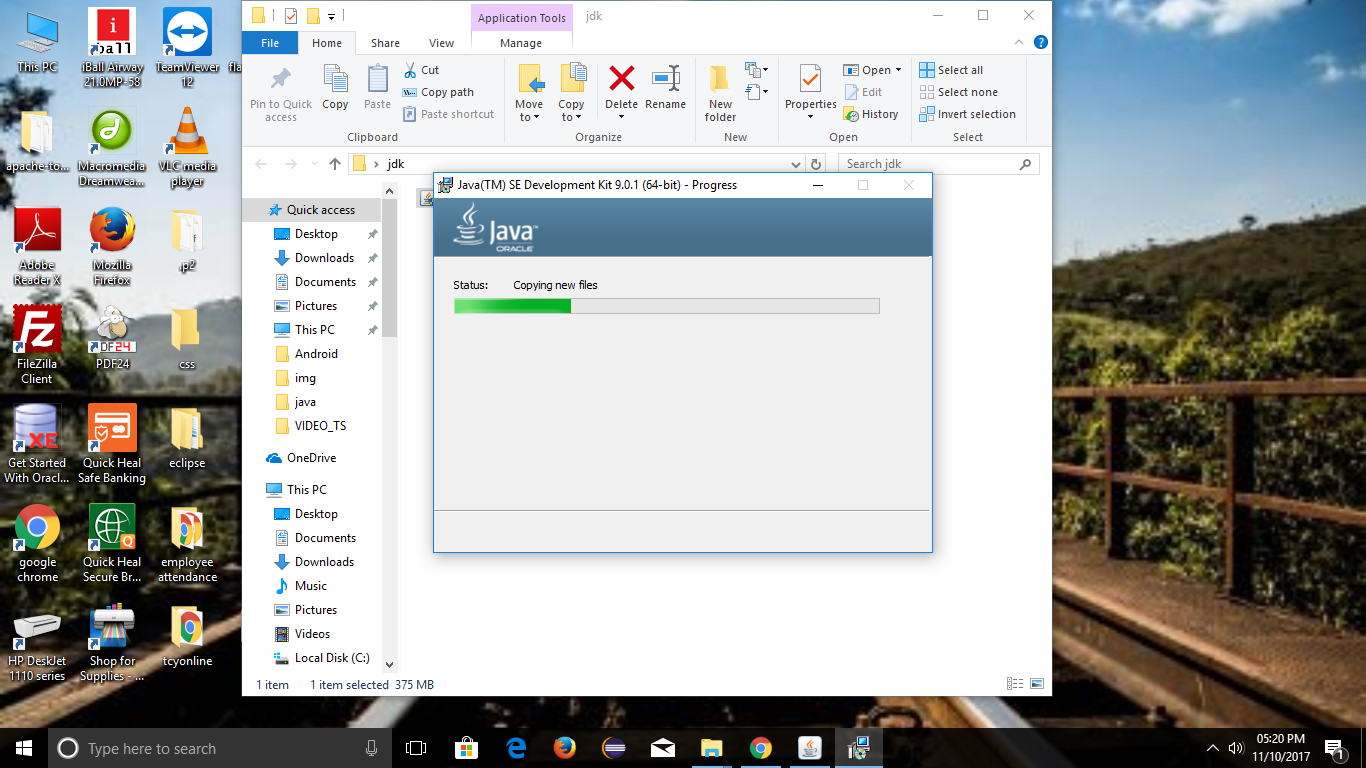Expand the Open button dropdown arrow
The height and width of the screenshot is (768, 1366).
coord(898,70)
